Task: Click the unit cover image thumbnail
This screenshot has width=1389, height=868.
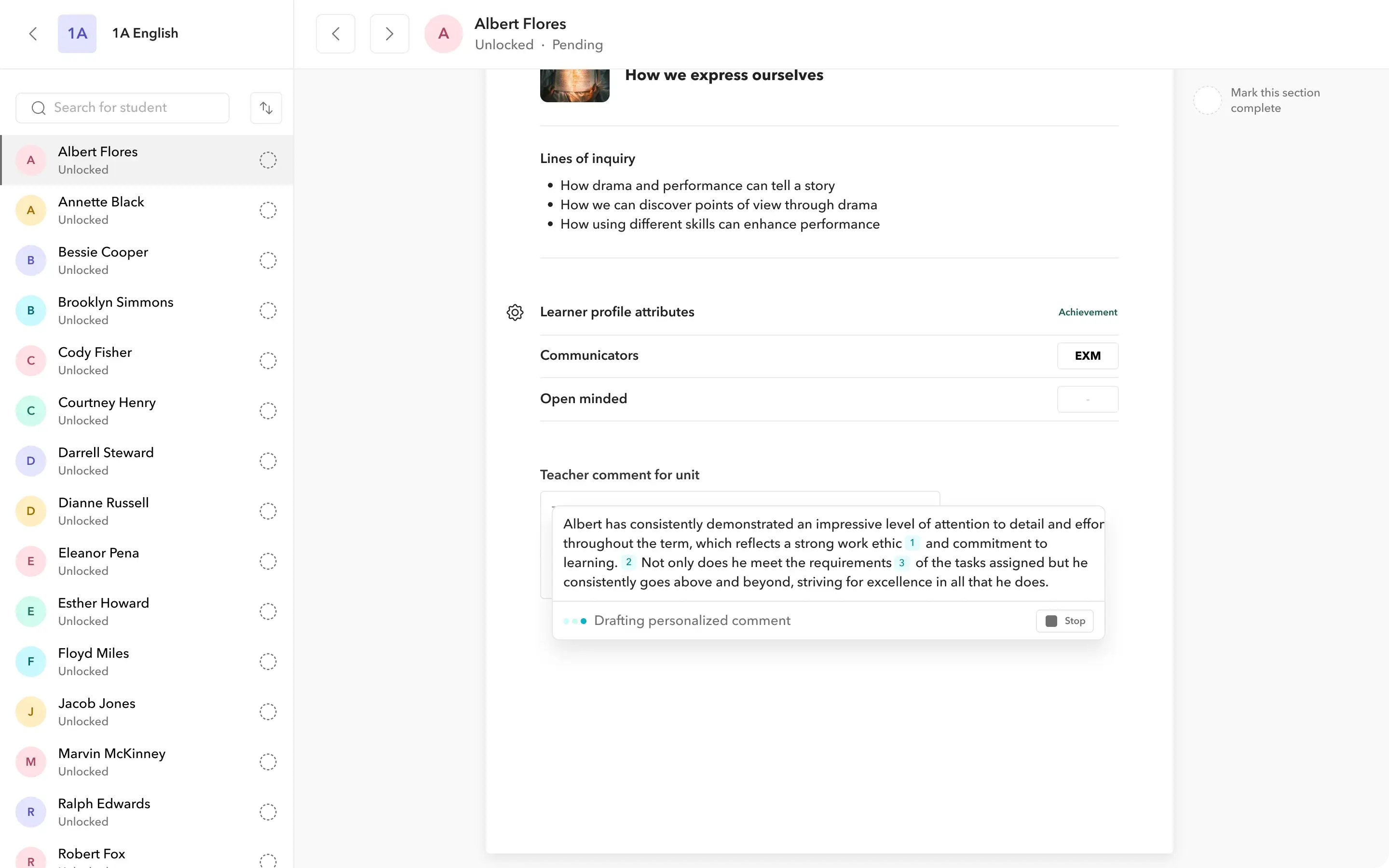Action: point(574,85)
